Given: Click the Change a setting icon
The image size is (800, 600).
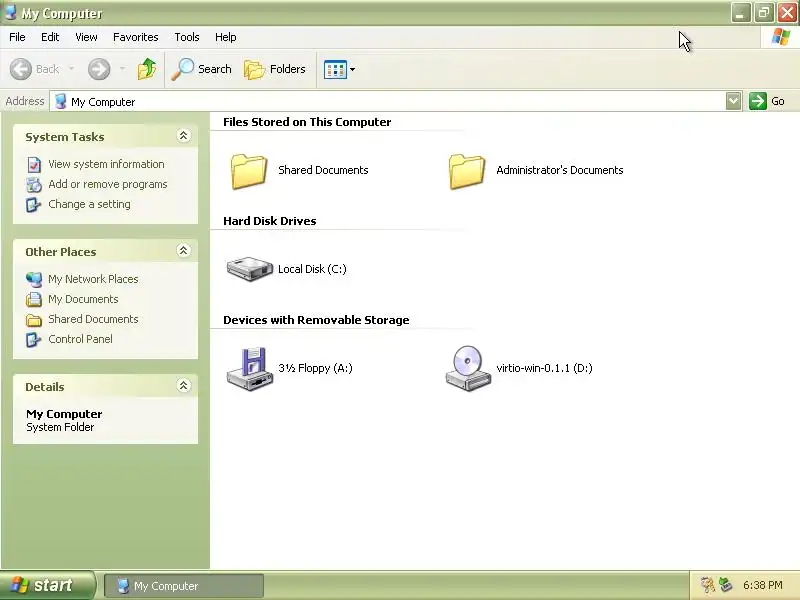Looking at the screenshot, I should [x=34, y=205].
